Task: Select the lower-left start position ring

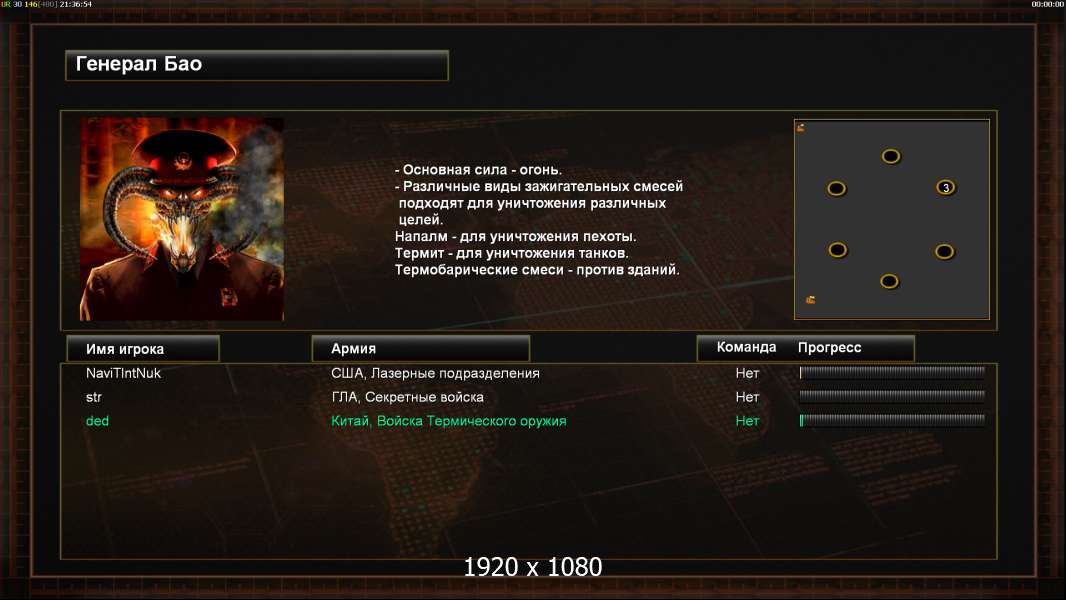Action: pyautogui.click(x=838, y=250)
